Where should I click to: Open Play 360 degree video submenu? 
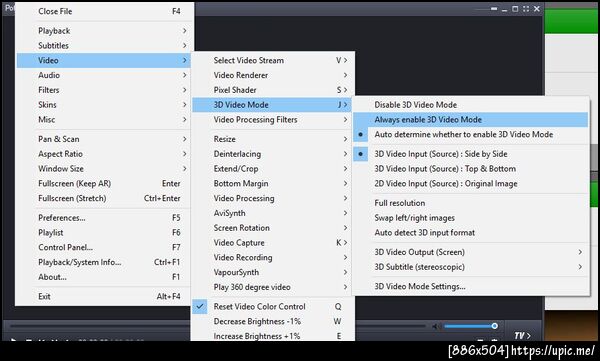[x=272, y=287]
